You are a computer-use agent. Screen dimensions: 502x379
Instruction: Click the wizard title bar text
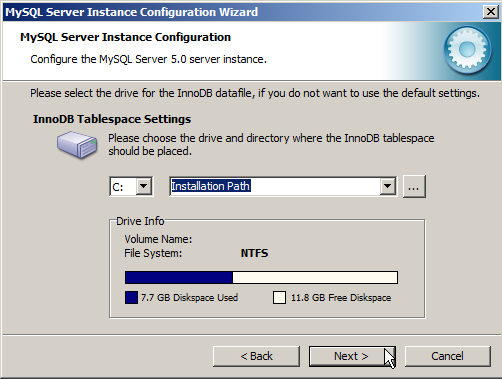tap(132, 12)
